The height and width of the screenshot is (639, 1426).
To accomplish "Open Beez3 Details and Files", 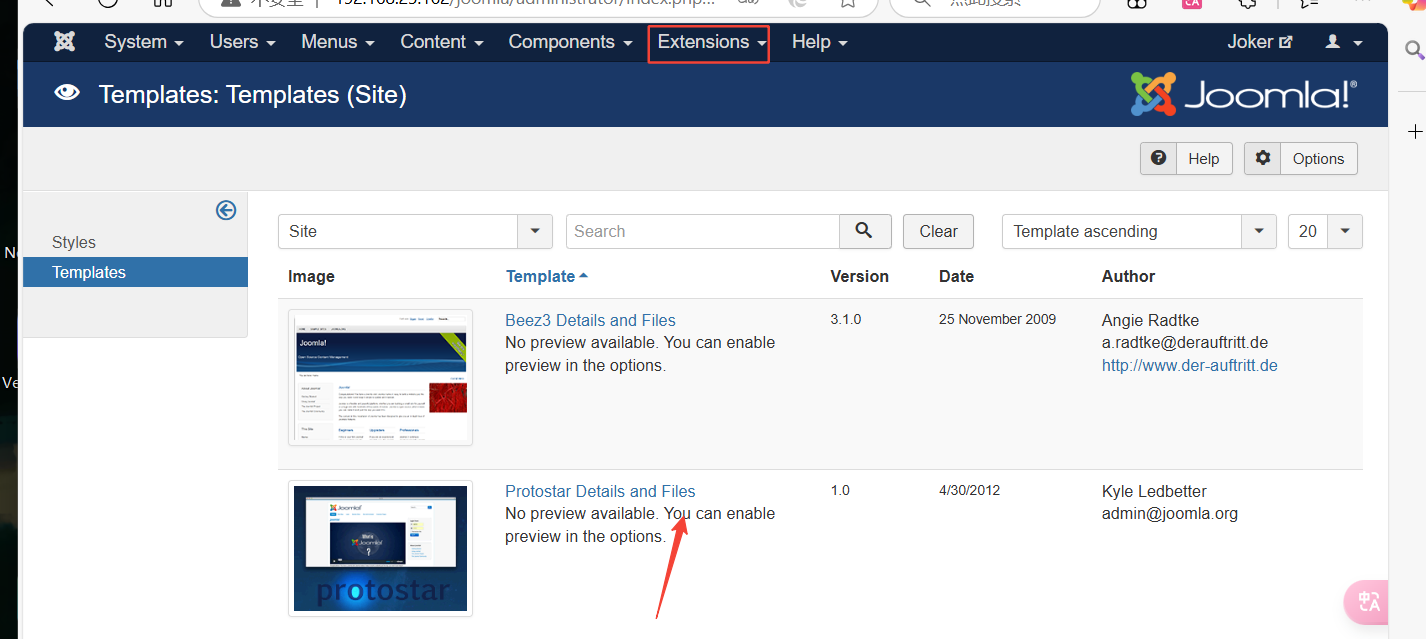I will click(590, 320).
